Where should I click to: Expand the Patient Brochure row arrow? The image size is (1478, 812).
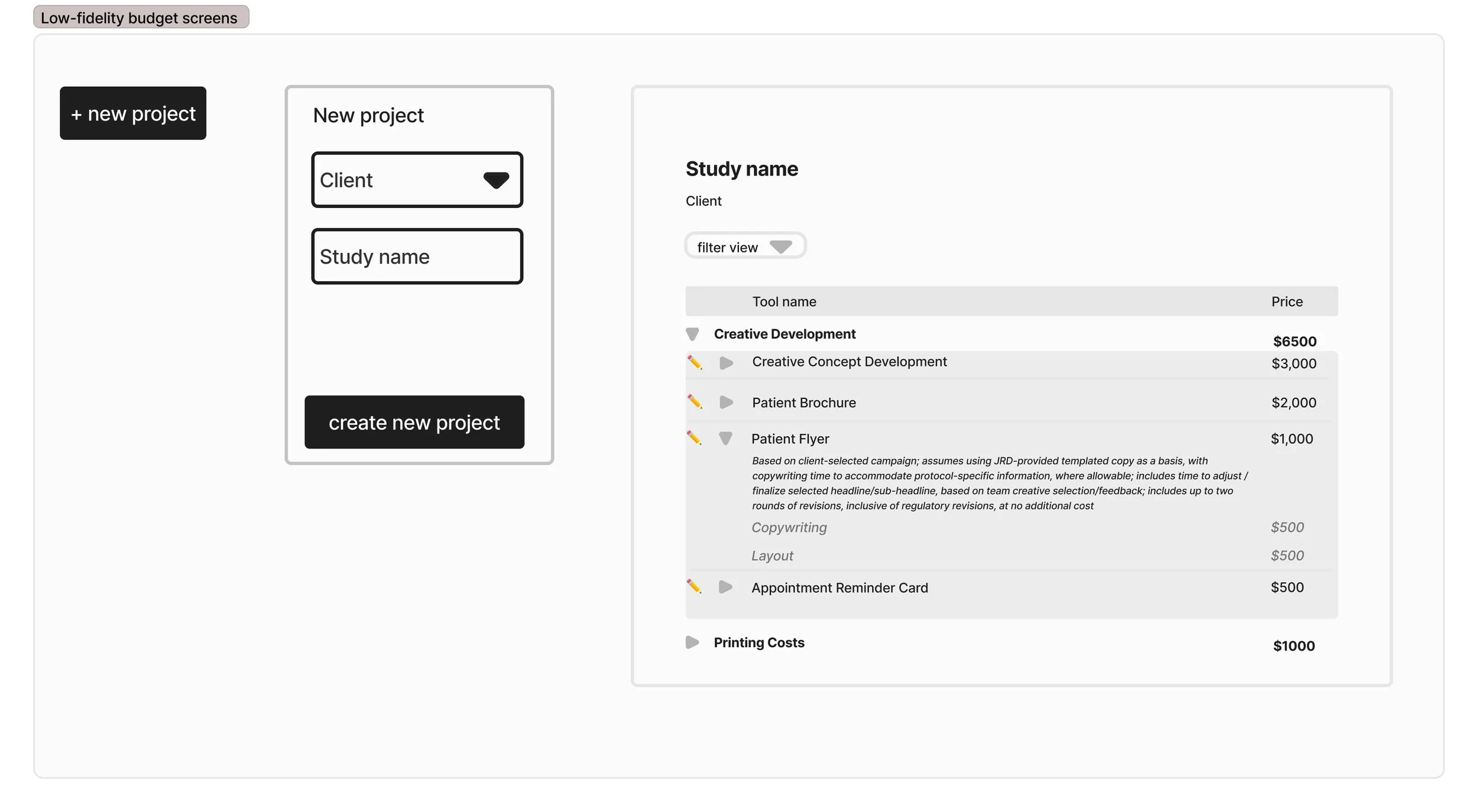726,402
